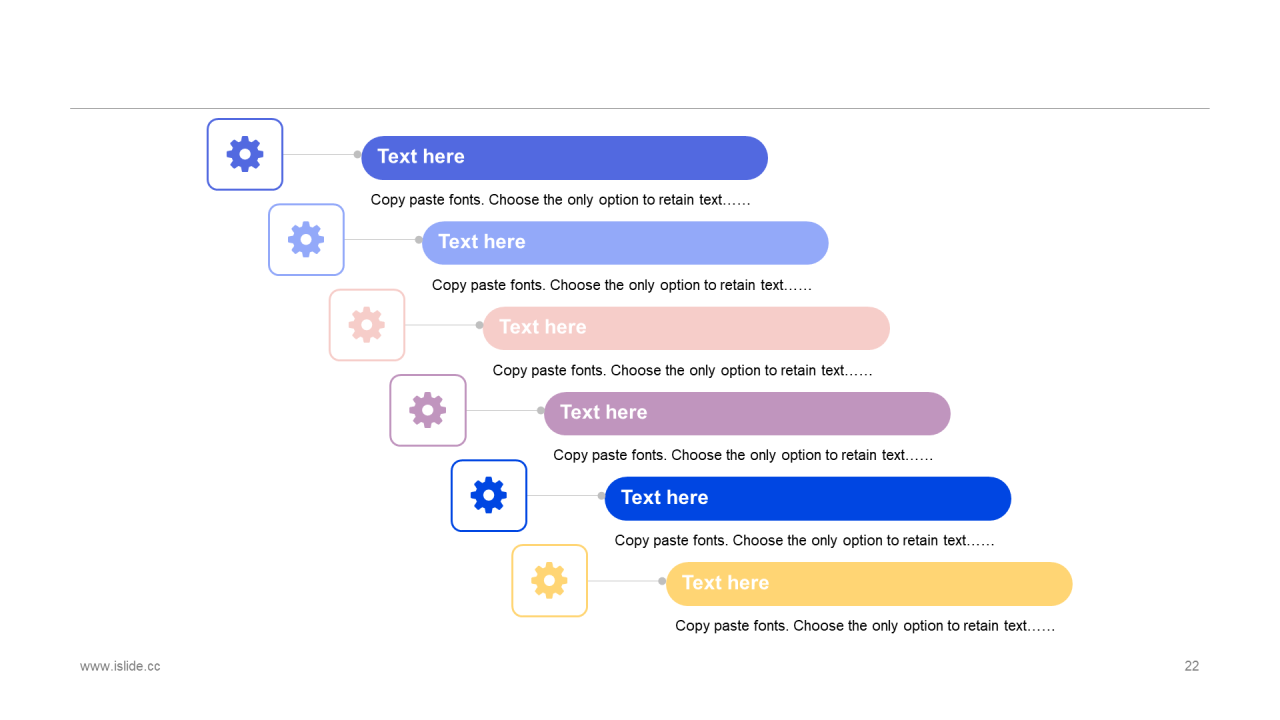Select description text under pink bar
This screenshot has height=720, width=1280.
[682, 370]
